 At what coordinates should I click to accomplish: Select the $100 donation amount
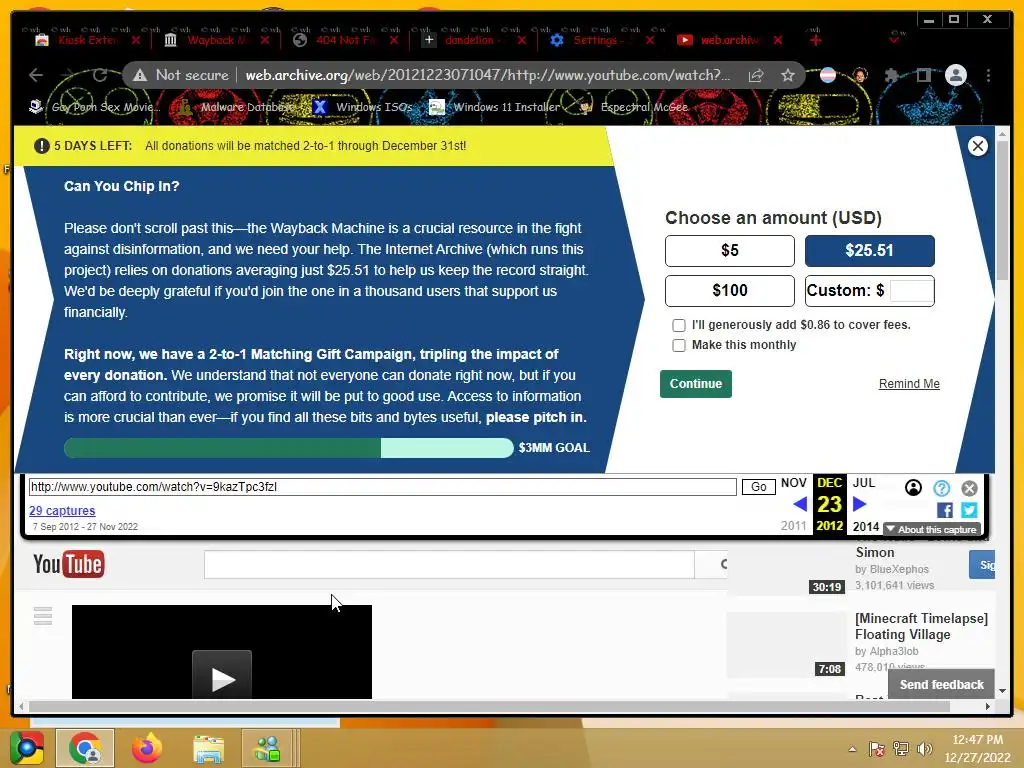click(729, 291)
